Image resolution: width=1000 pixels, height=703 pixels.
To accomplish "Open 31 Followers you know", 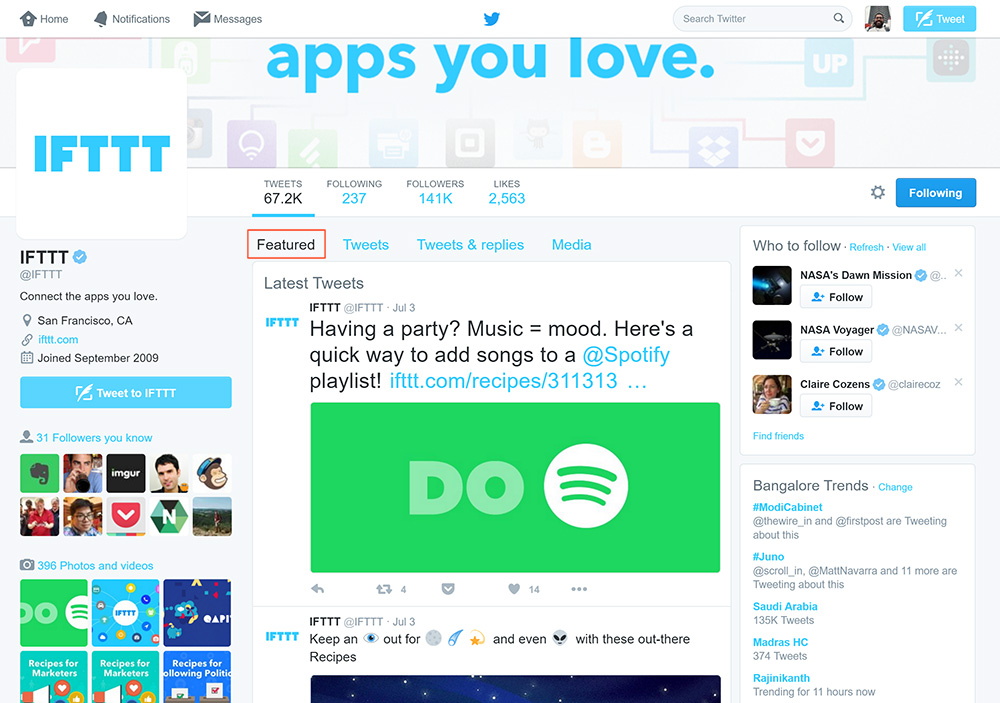I will [94, 438].
